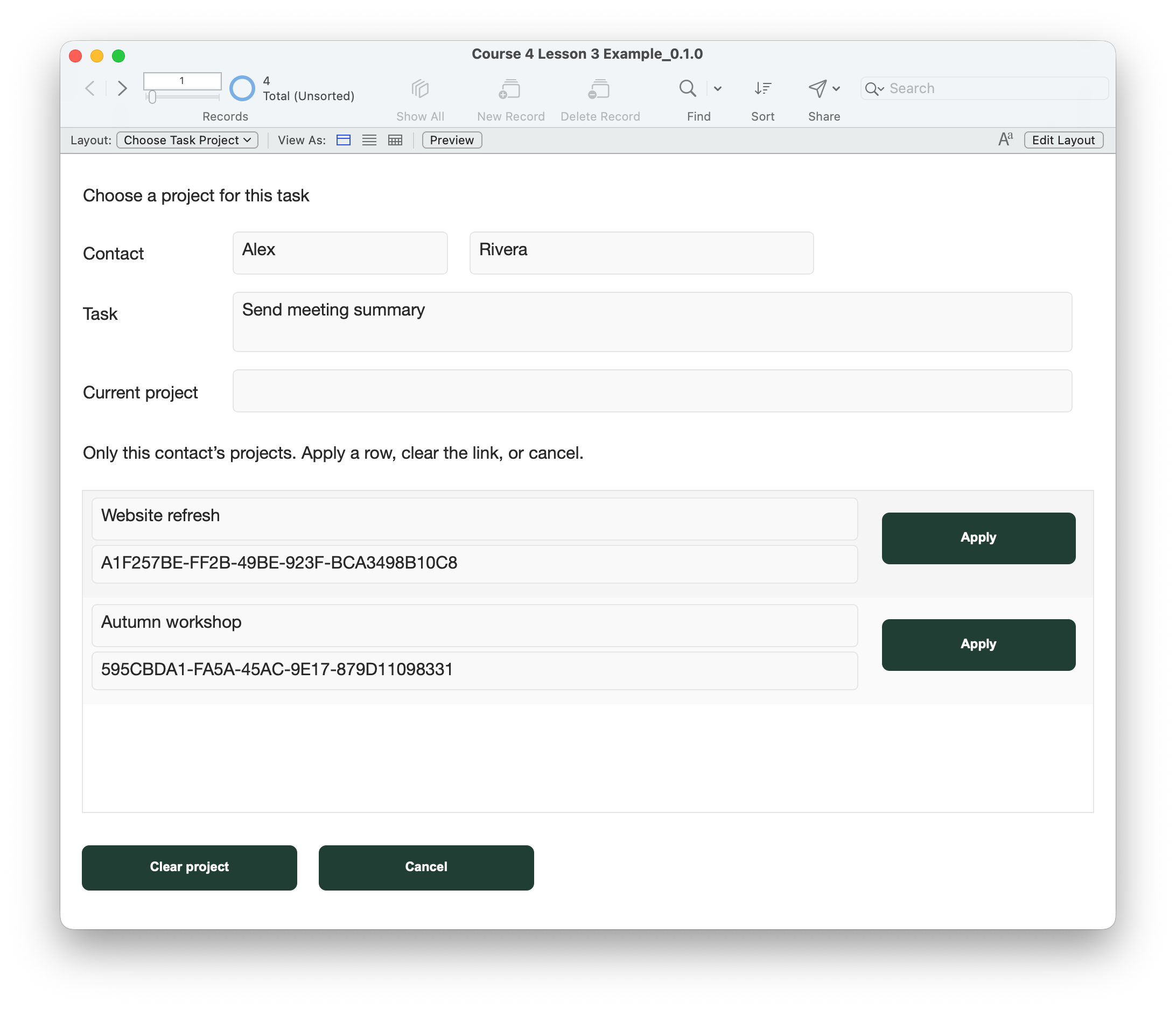Apply the Website refresh project
1176x1009 pixels.
[978, 537]
